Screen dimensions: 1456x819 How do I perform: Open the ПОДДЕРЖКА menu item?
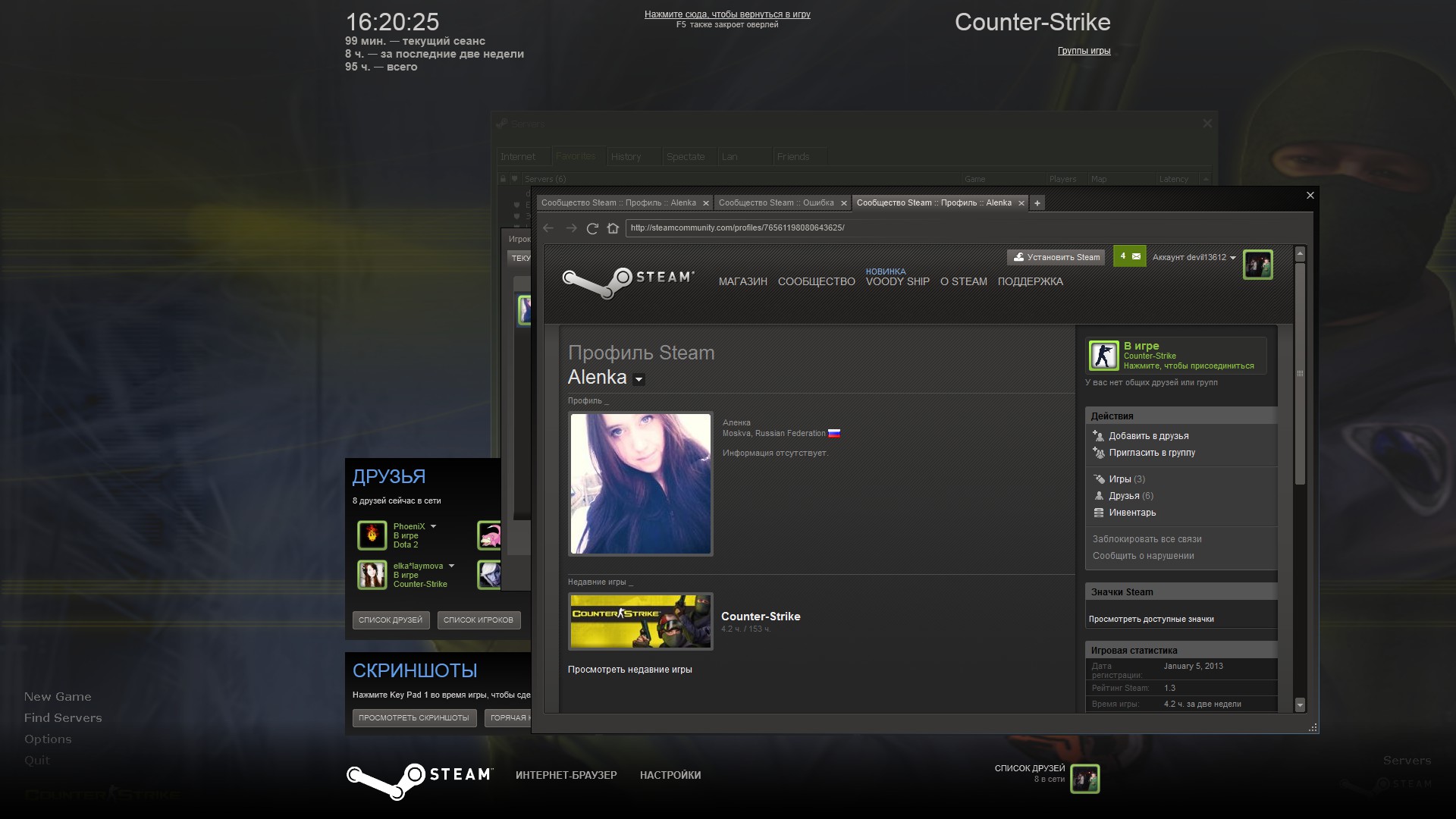(x=1030, y=282)
